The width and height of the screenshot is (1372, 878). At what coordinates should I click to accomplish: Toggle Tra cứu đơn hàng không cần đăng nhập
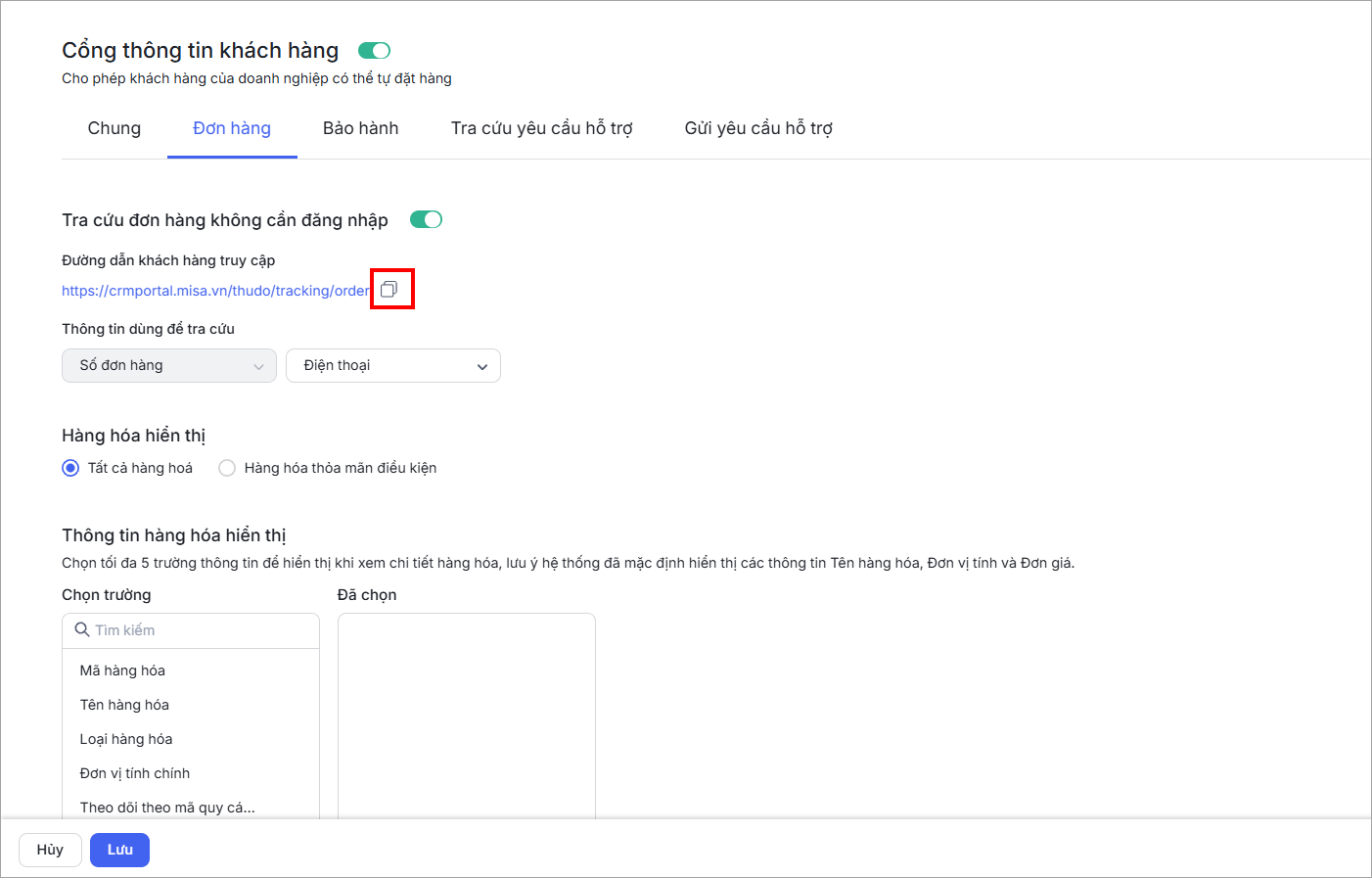pos(427,219)
